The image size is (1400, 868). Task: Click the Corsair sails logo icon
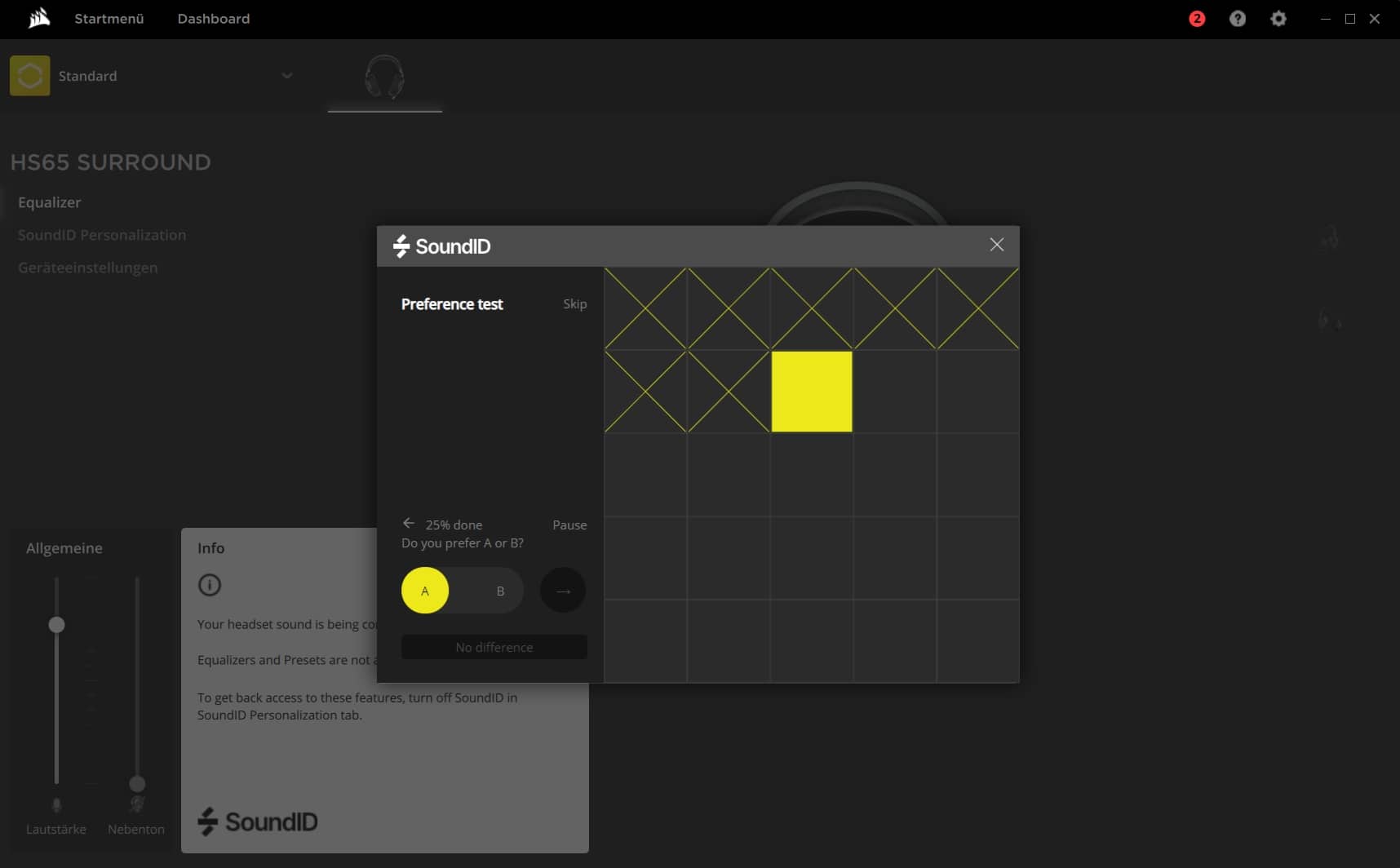38,18
